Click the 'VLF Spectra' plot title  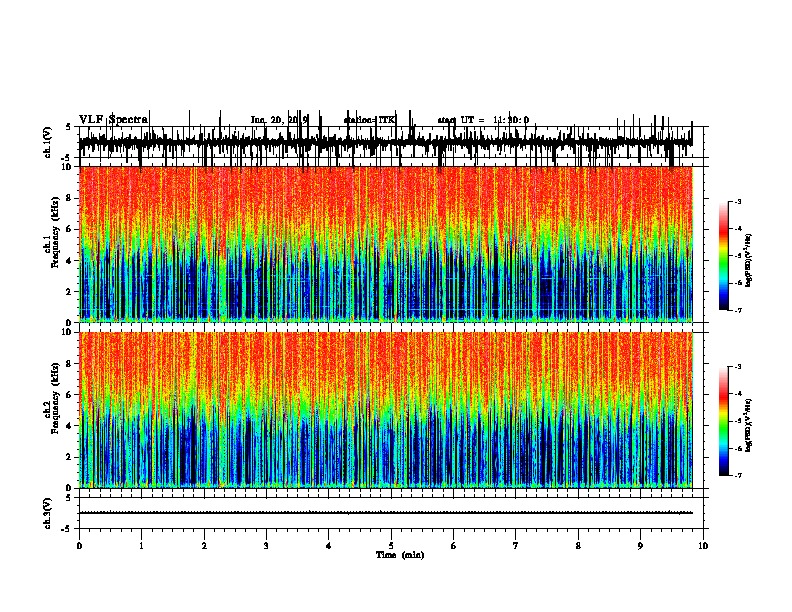(x=113, y=120)
